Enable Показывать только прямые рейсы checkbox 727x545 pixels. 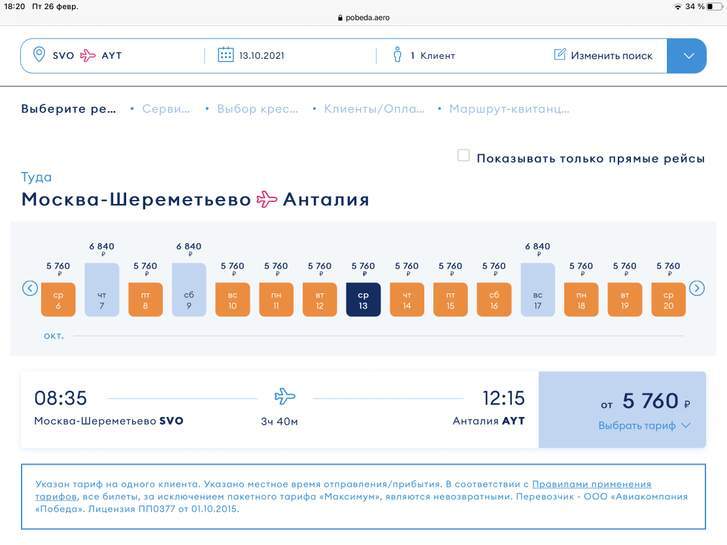click(x=463, y=156)
